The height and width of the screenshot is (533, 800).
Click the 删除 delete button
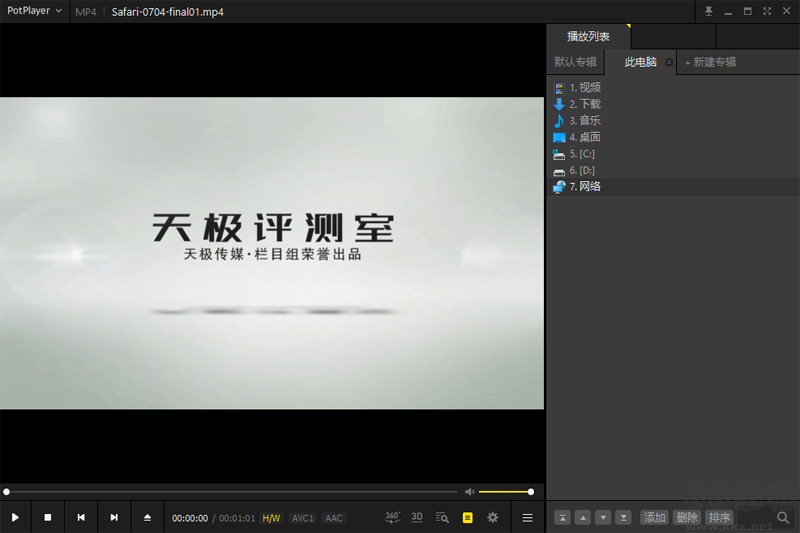click(x=687, y=518)
